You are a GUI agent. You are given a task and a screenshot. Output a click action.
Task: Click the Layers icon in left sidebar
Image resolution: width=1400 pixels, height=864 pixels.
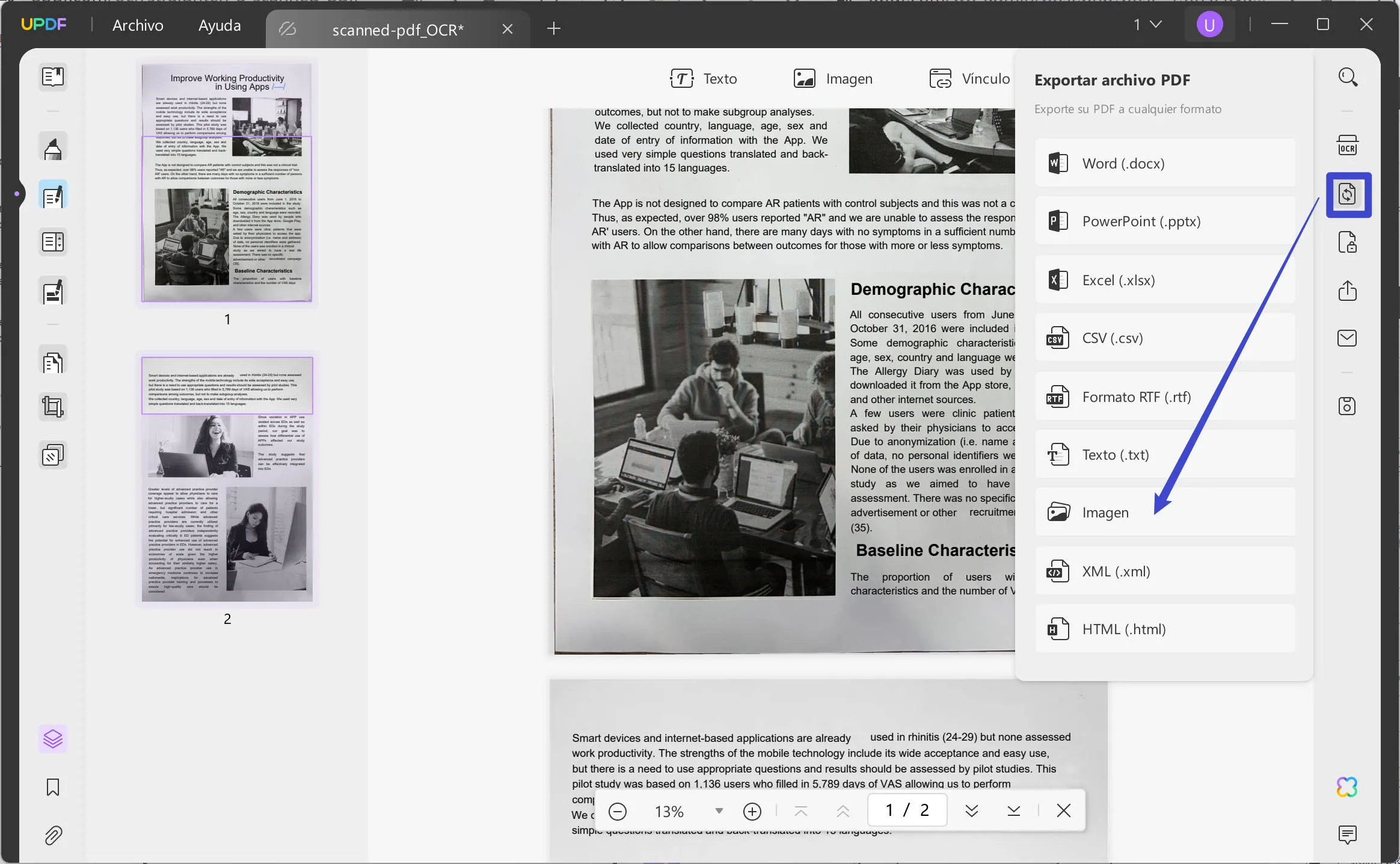click(53, 739)
